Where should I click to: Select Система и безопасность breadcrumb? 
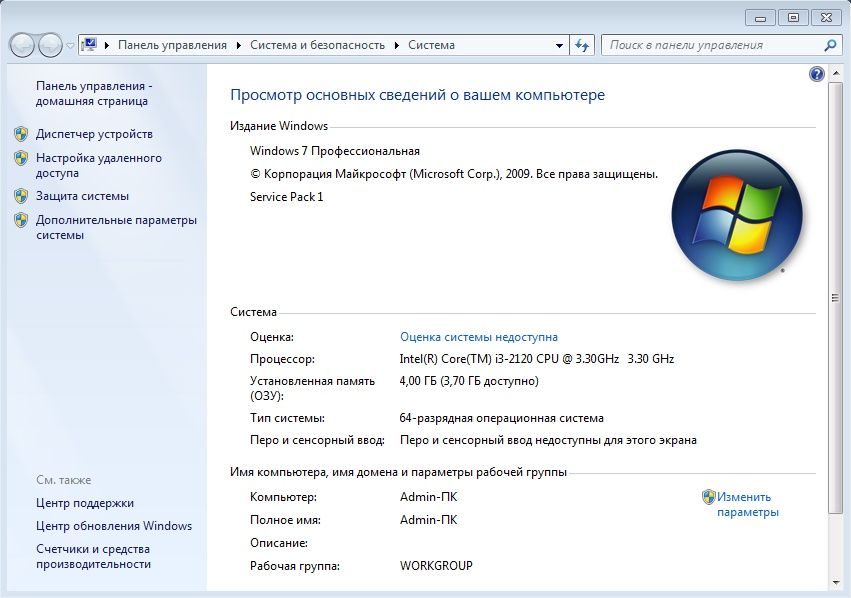pyautogui.click(x=317, y=45)
